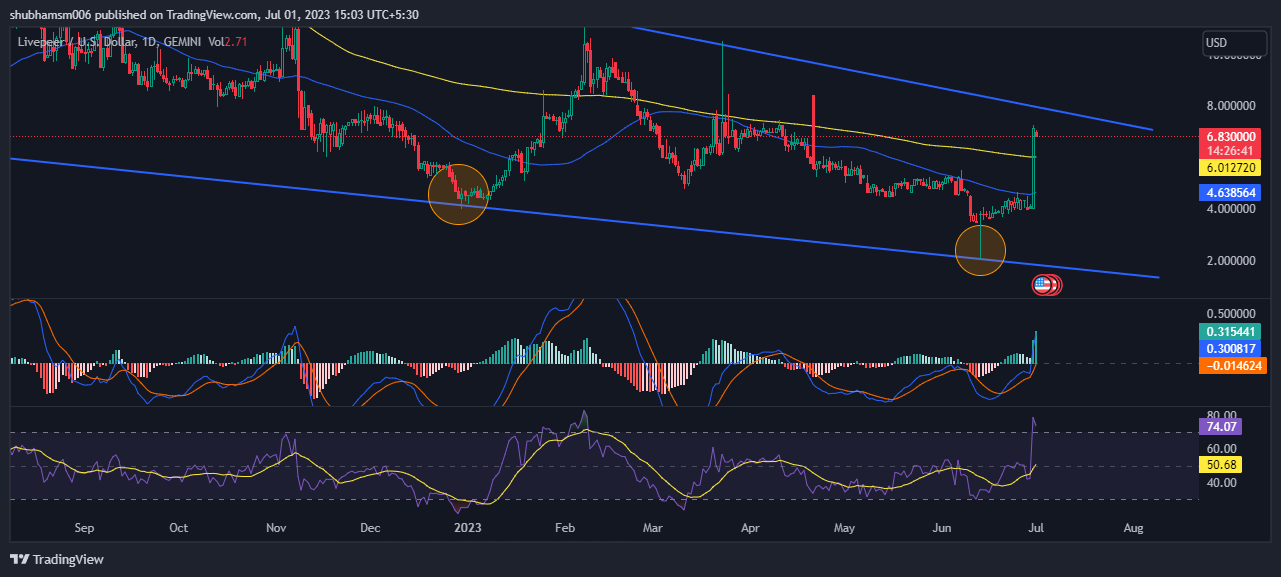The image size is (1281, 577).
Task: Click the Dec label on time axis
Action: pos(369,526)
